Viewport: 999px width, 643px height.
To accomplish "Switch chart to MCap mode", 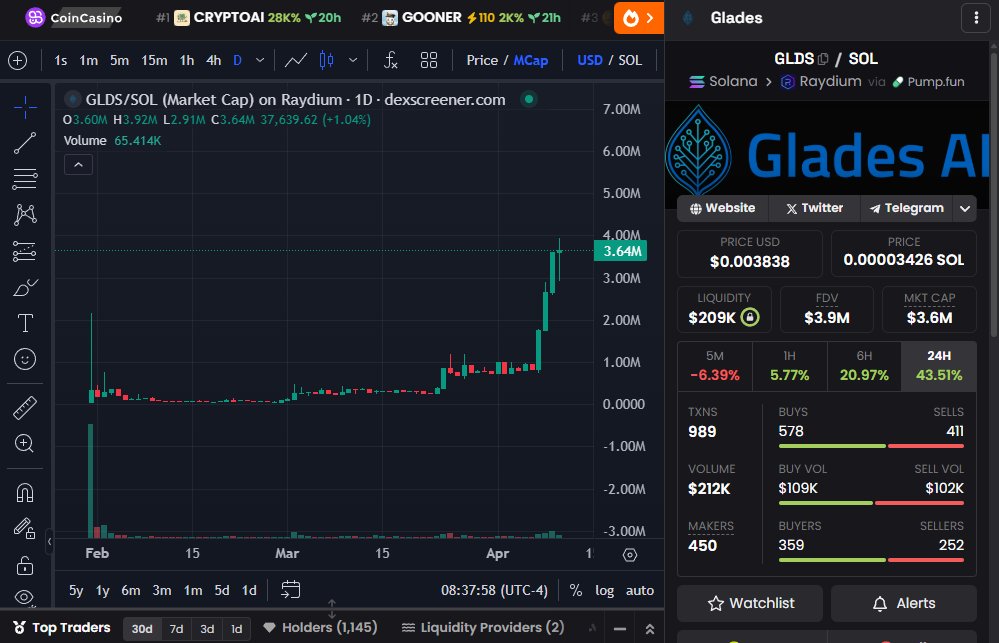I will point(531,61).
